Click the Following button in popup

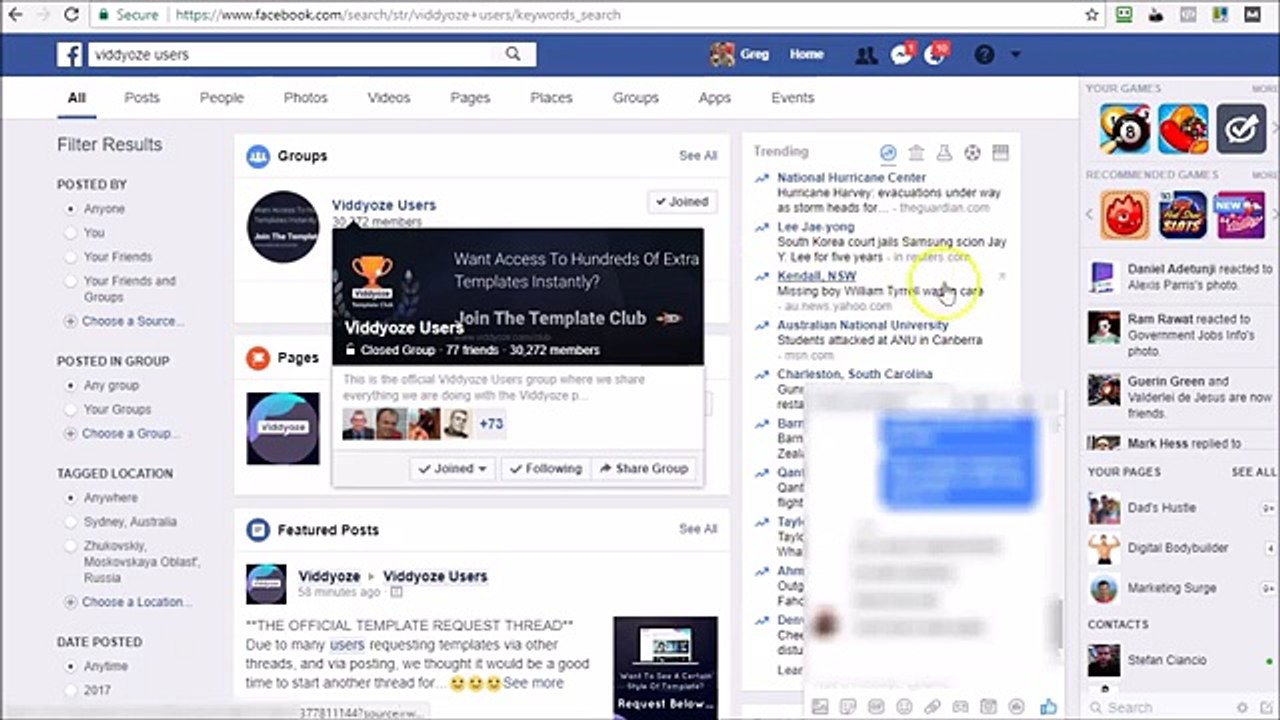(545, 468)
